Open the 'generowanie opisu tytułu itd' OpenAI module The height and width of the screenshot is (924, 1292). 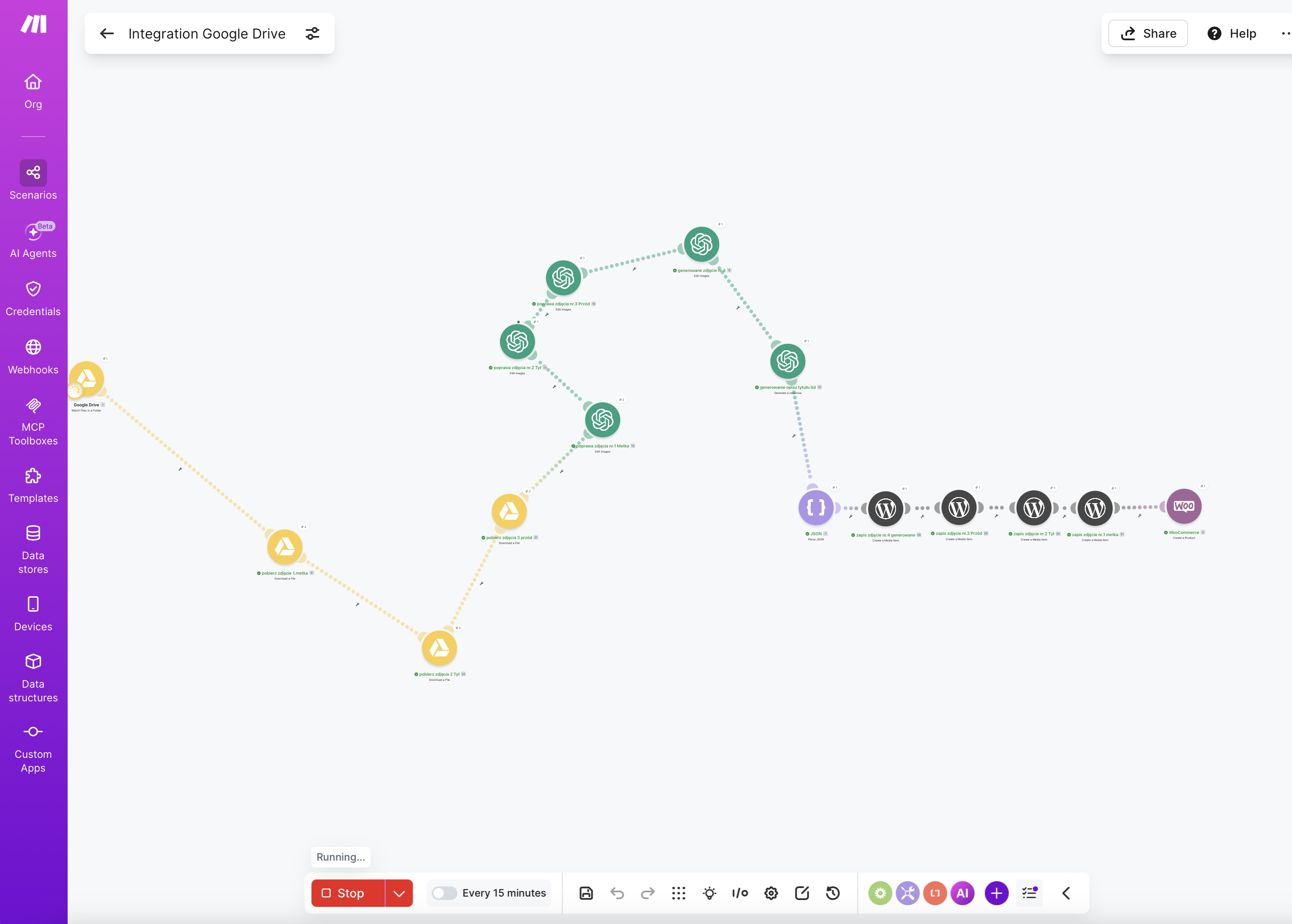788,361
